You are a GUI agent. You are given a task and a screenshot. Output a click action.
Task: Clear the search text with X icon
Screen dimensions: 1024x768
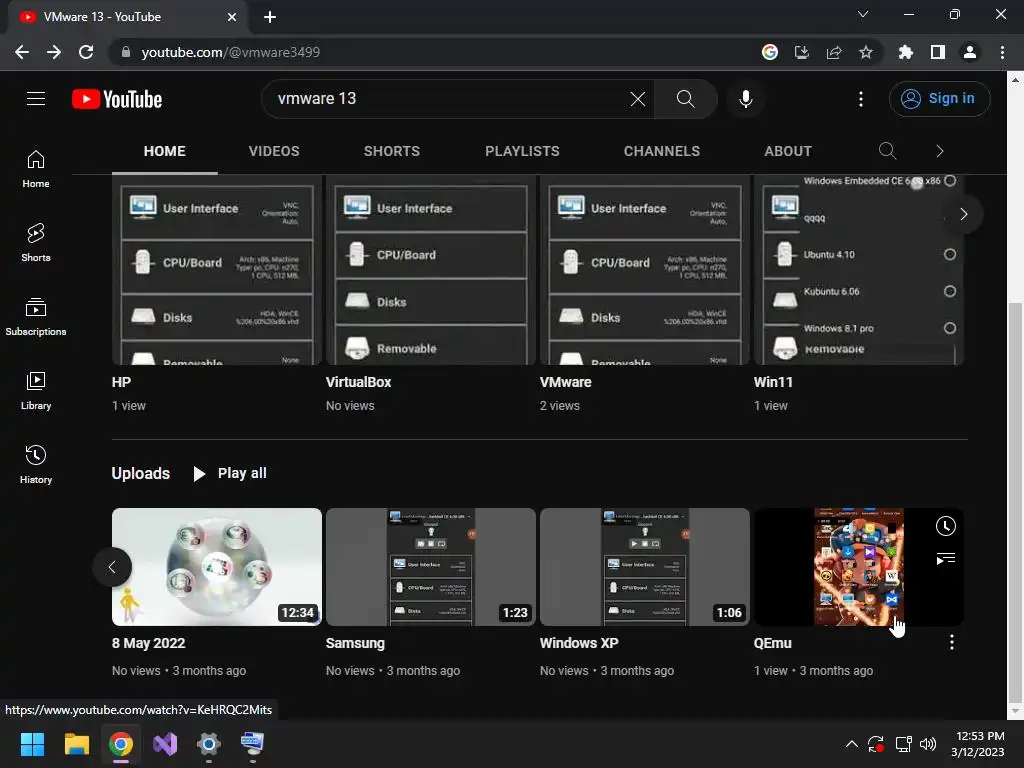(637, 99)
